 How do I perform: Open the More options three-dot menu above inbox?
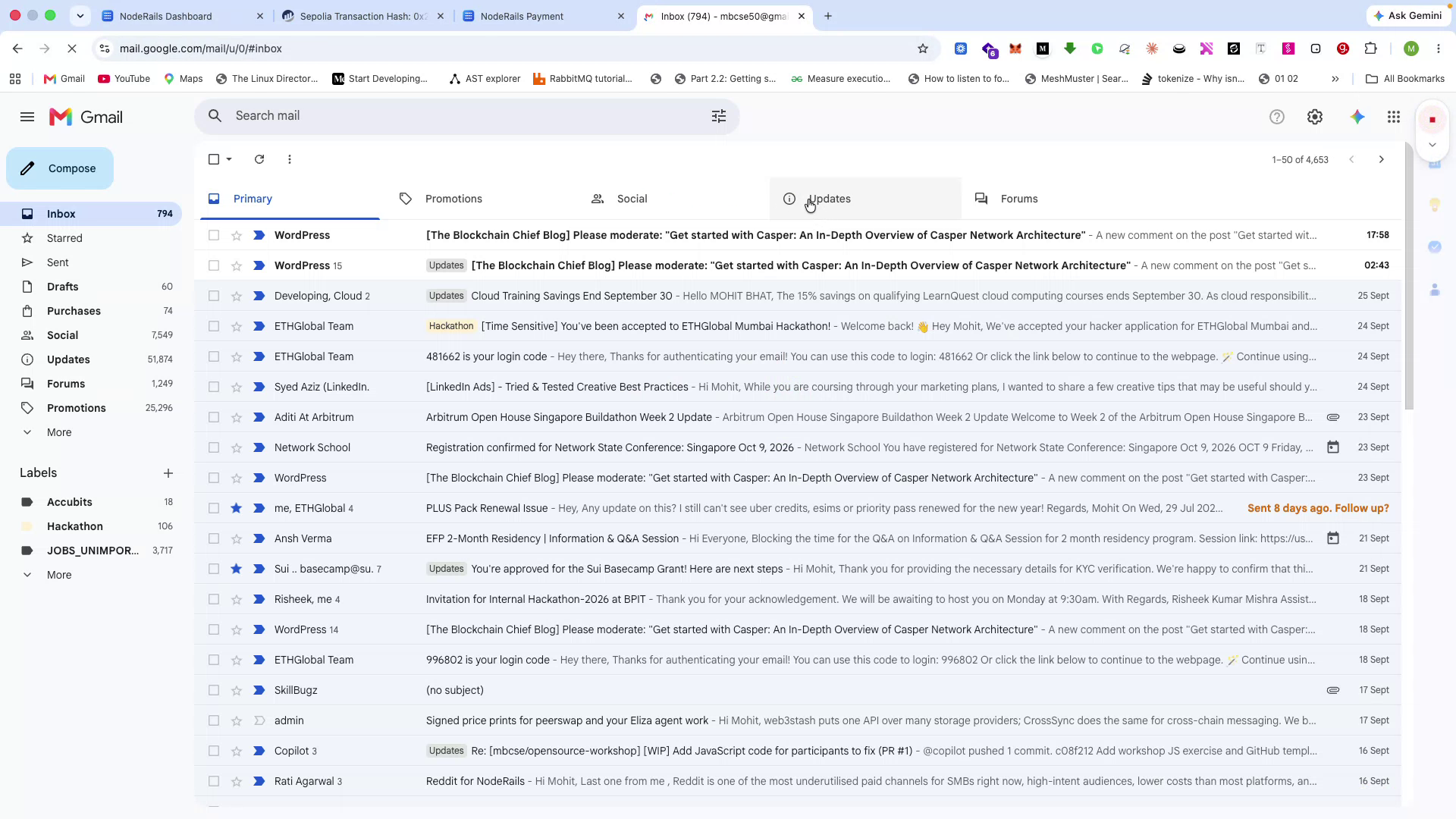[290, 159]
